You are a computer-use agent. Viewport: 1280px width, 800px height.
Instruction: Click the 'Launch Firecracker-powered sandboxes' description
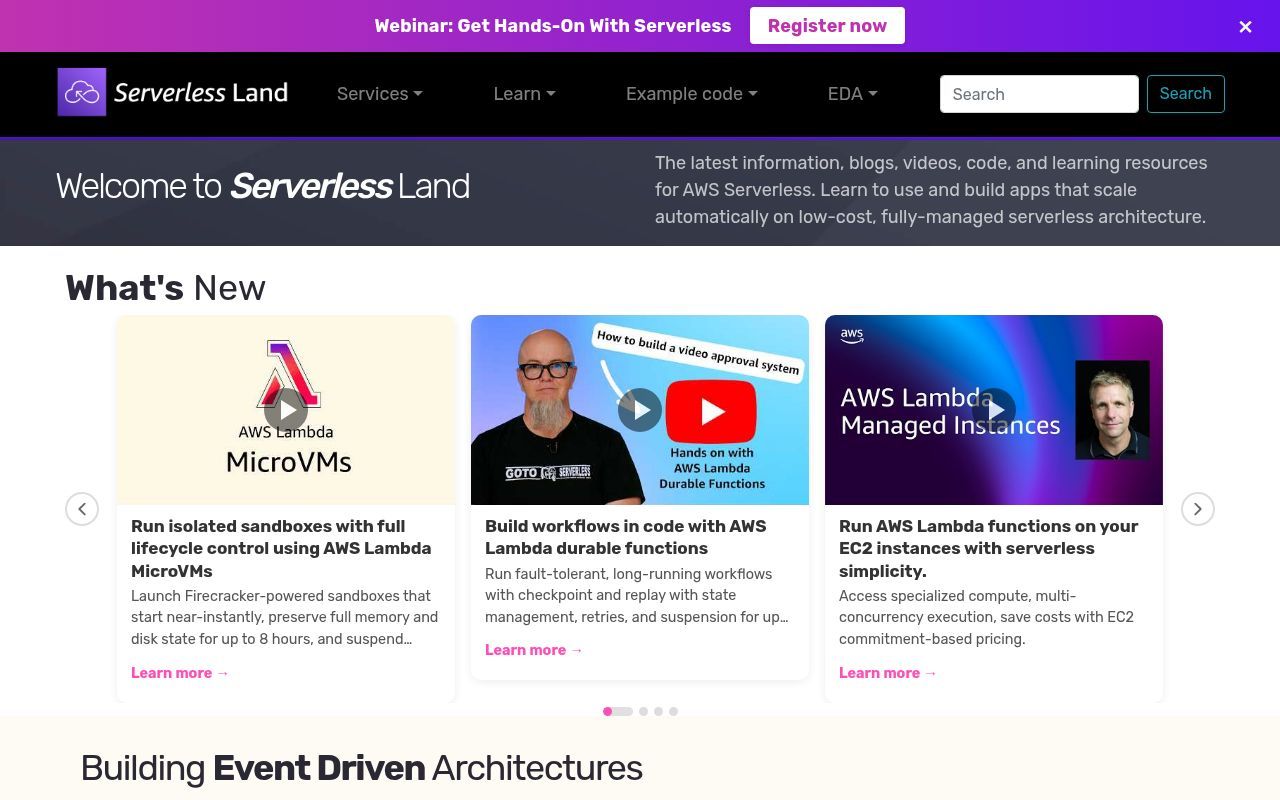tap(285, 617)
